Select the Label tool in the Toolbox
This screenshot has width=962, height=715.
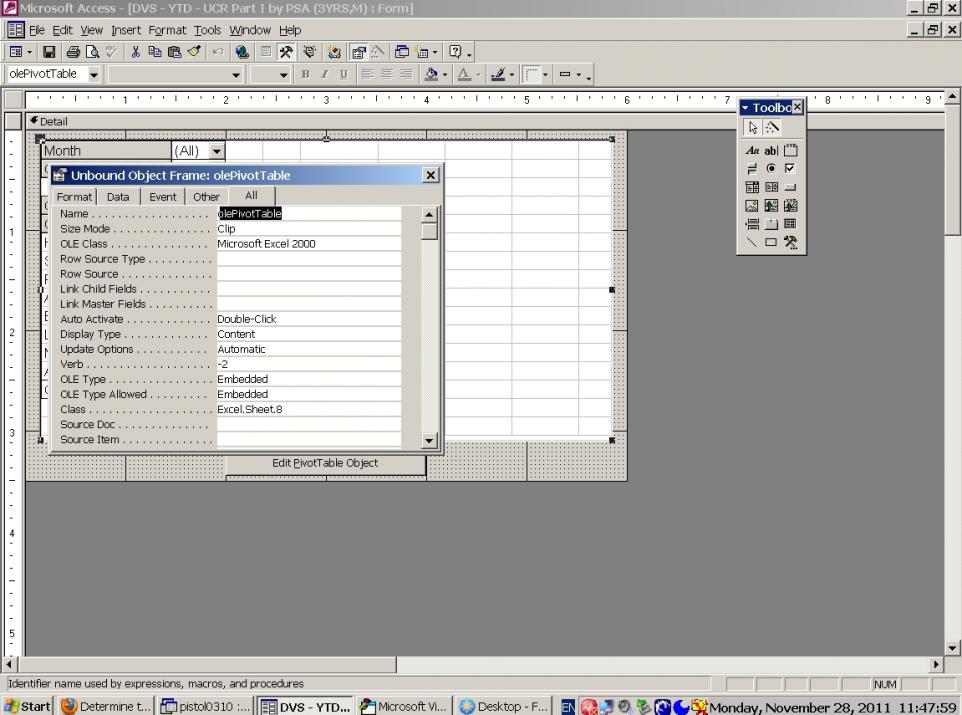point(752,150)
